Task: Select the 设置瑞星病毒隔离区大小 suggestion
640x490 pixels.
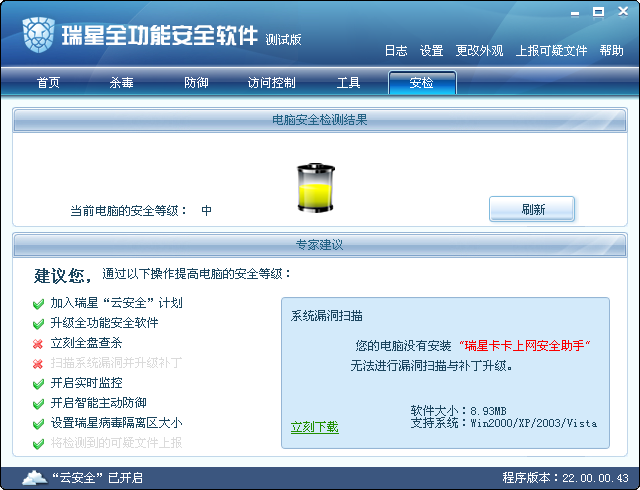Action: pyautogui.click(x=116, y=423)
